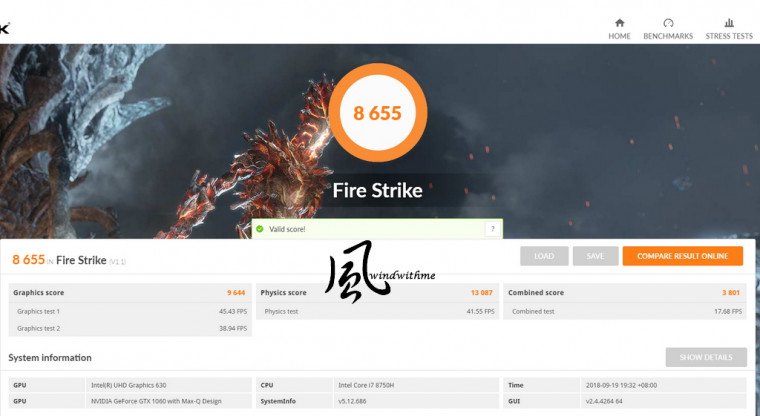
Task: Click the Combined test FPS row
Action: (625, 311)
